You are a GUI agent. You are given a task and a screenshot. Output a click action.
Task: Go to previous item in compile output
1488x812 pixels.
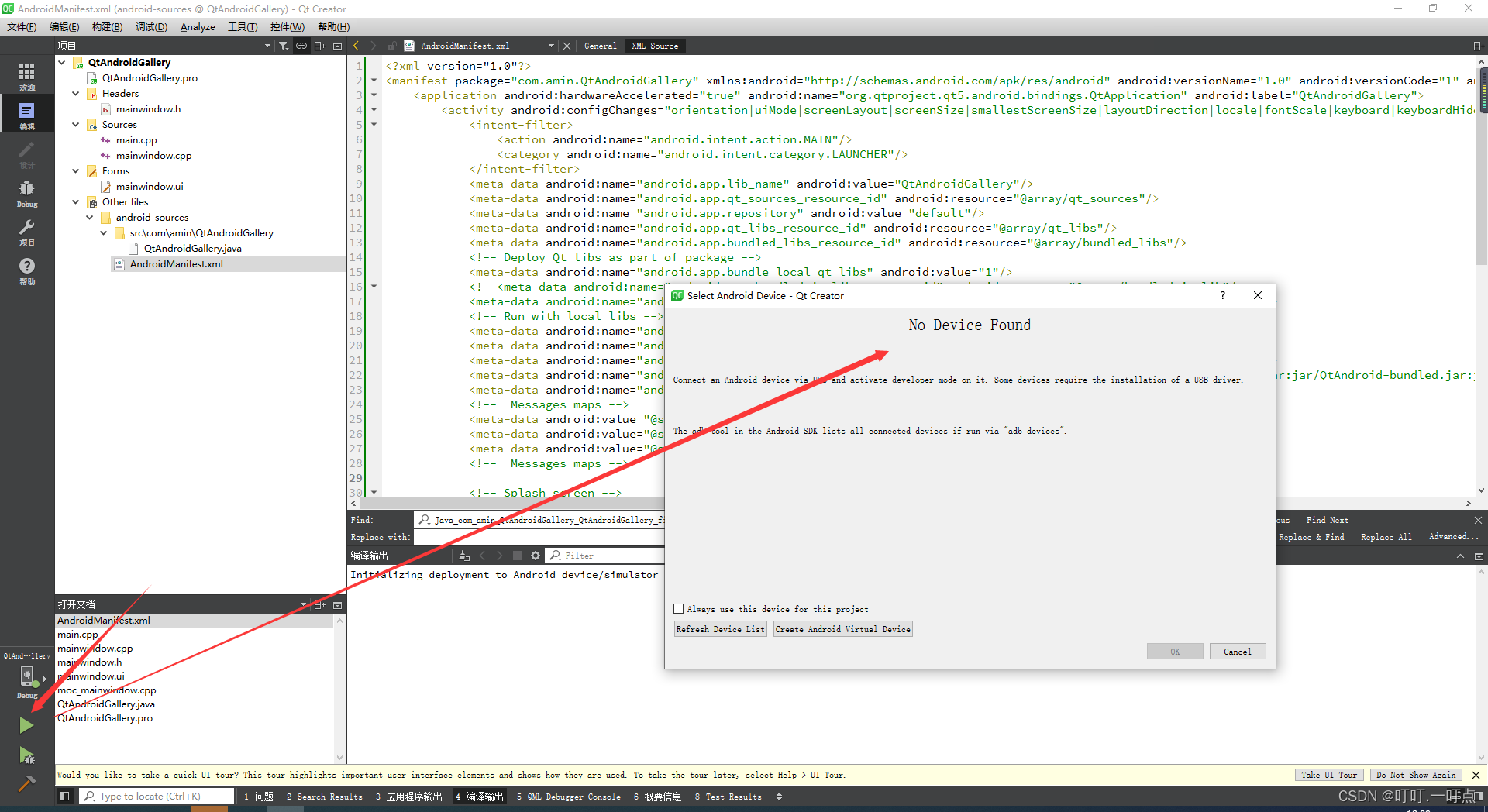click(x=482, y=556)
